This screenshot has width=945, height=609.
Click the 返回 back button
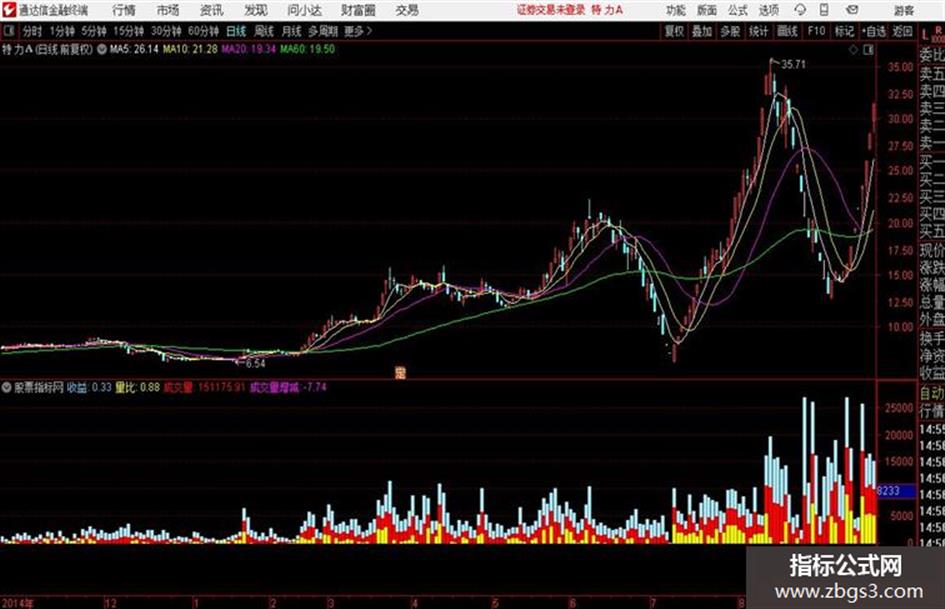tap(902, 31)
